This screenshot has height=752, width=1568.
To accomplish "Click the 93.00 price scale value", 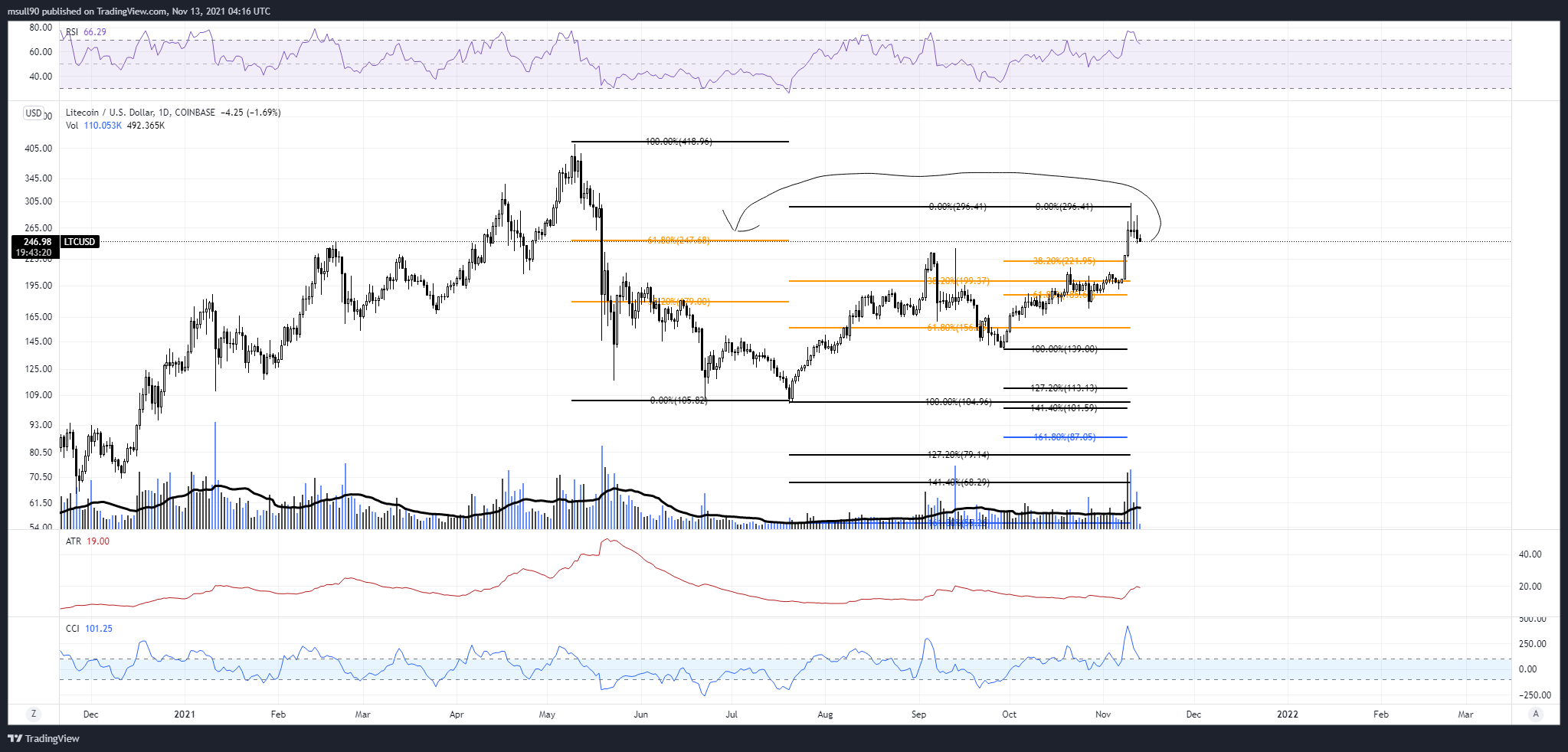I will point(42,425).
